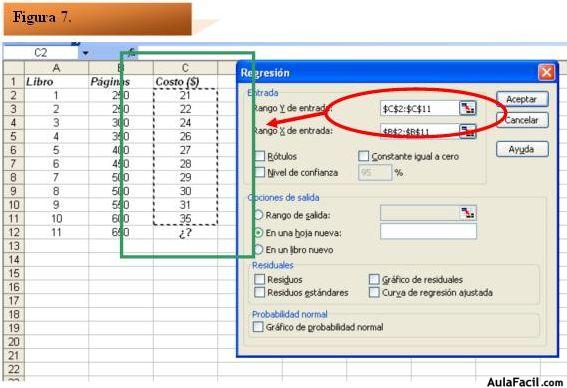The image size is (567, 388).
Task: Click the Rango X de entrada input field
Action: tap(419, 131)
